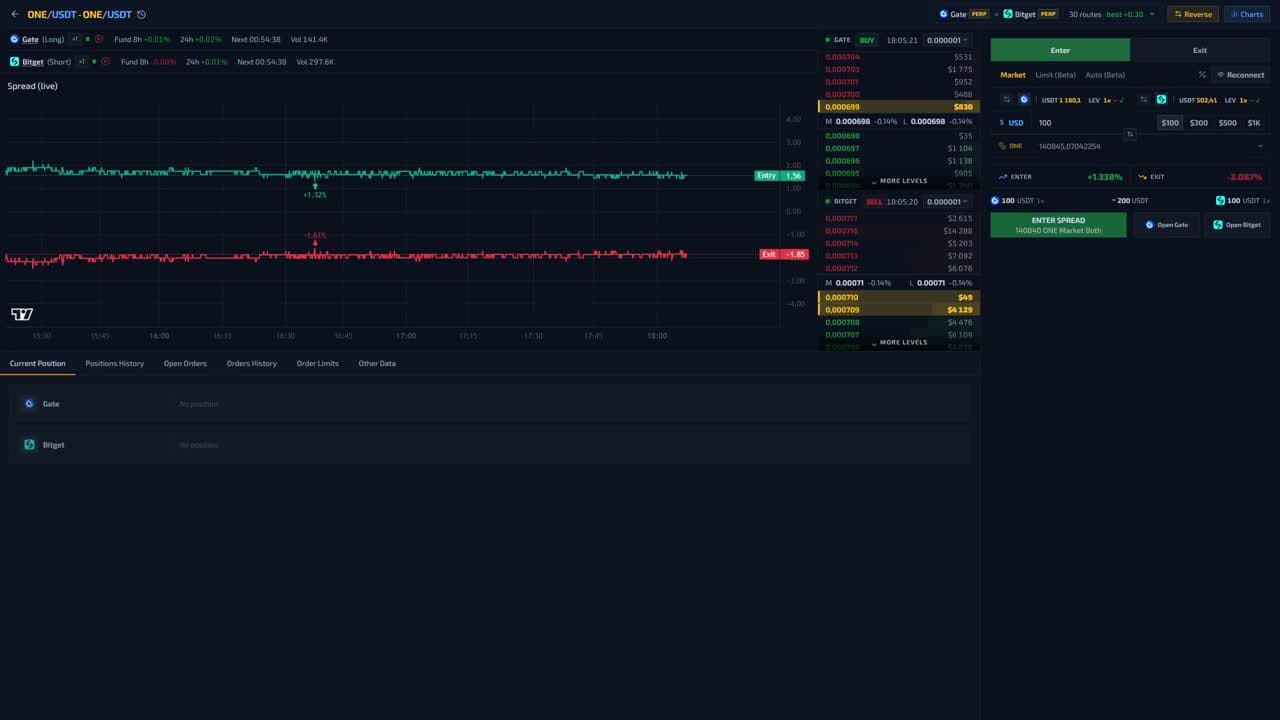Image resolution: width=1280 pixels, height=720 pixels.
Task: Switch to the Exit mode toggle
Action: click(1199, 50)
